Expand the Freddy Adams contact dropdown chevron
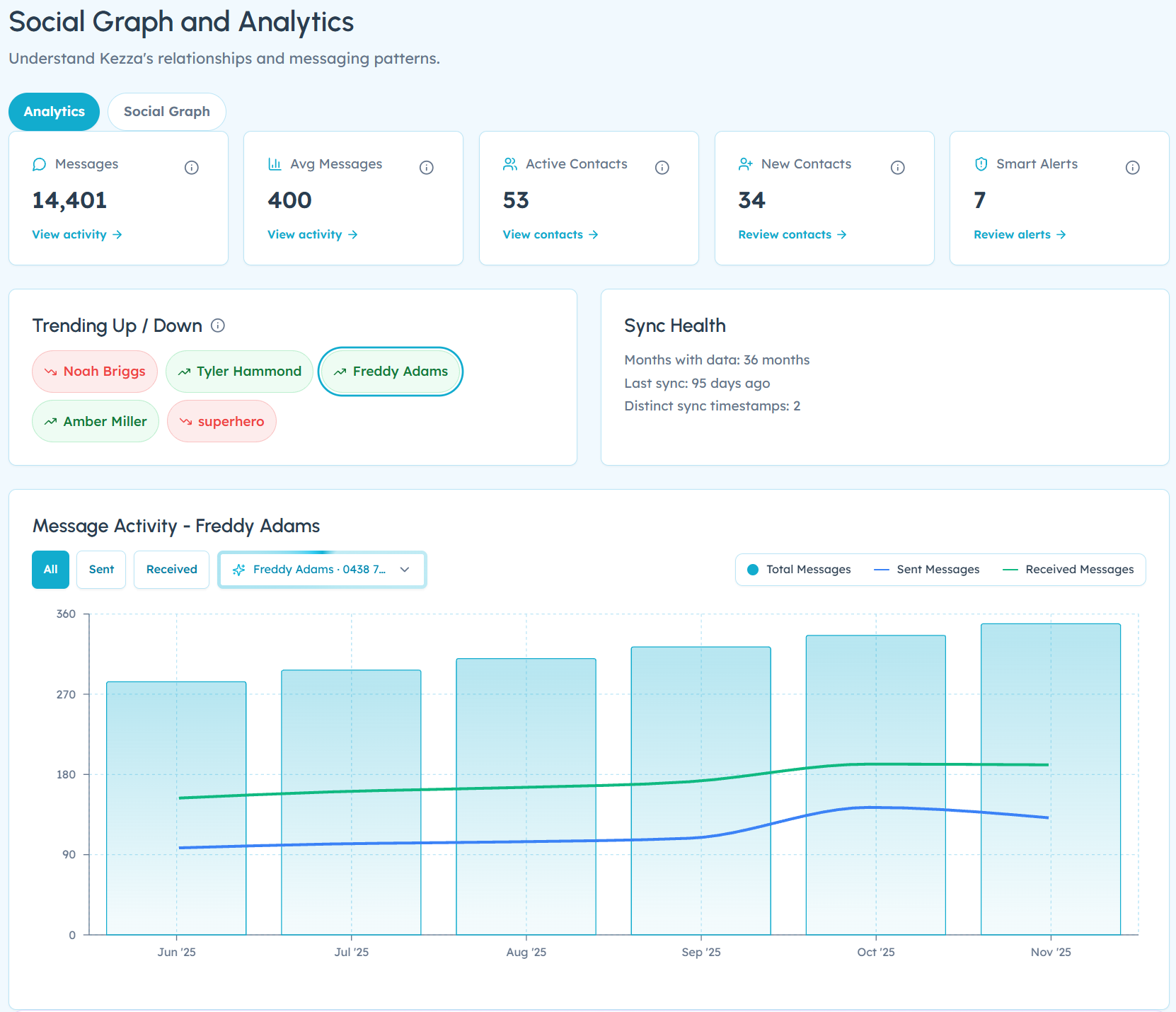Image resolution: width=1176 pixels, height=1012 pixels. click(405, 570)
